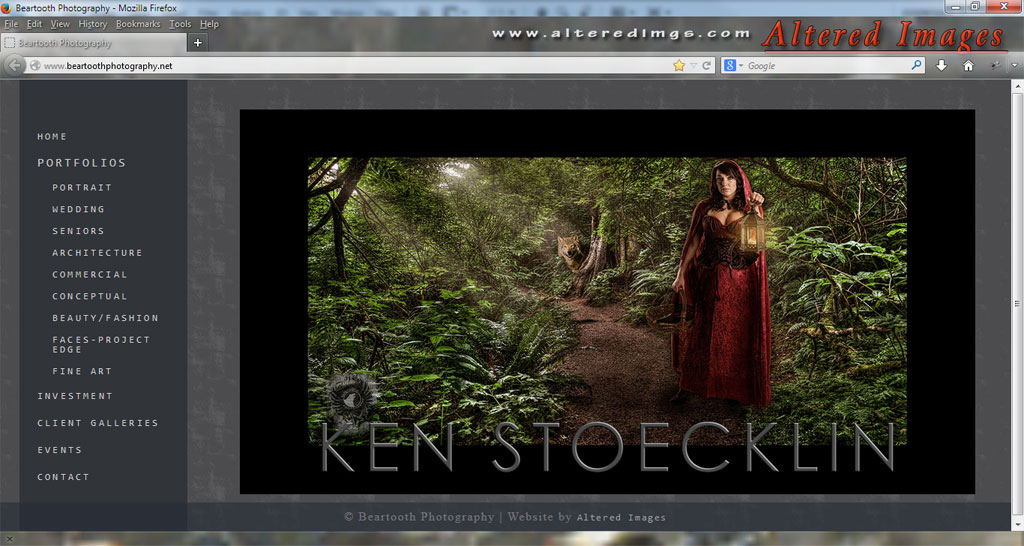Expand the toolbar overflow arrow
This screenshot has height=546, width=1024.
click(x=1014, y=65)
